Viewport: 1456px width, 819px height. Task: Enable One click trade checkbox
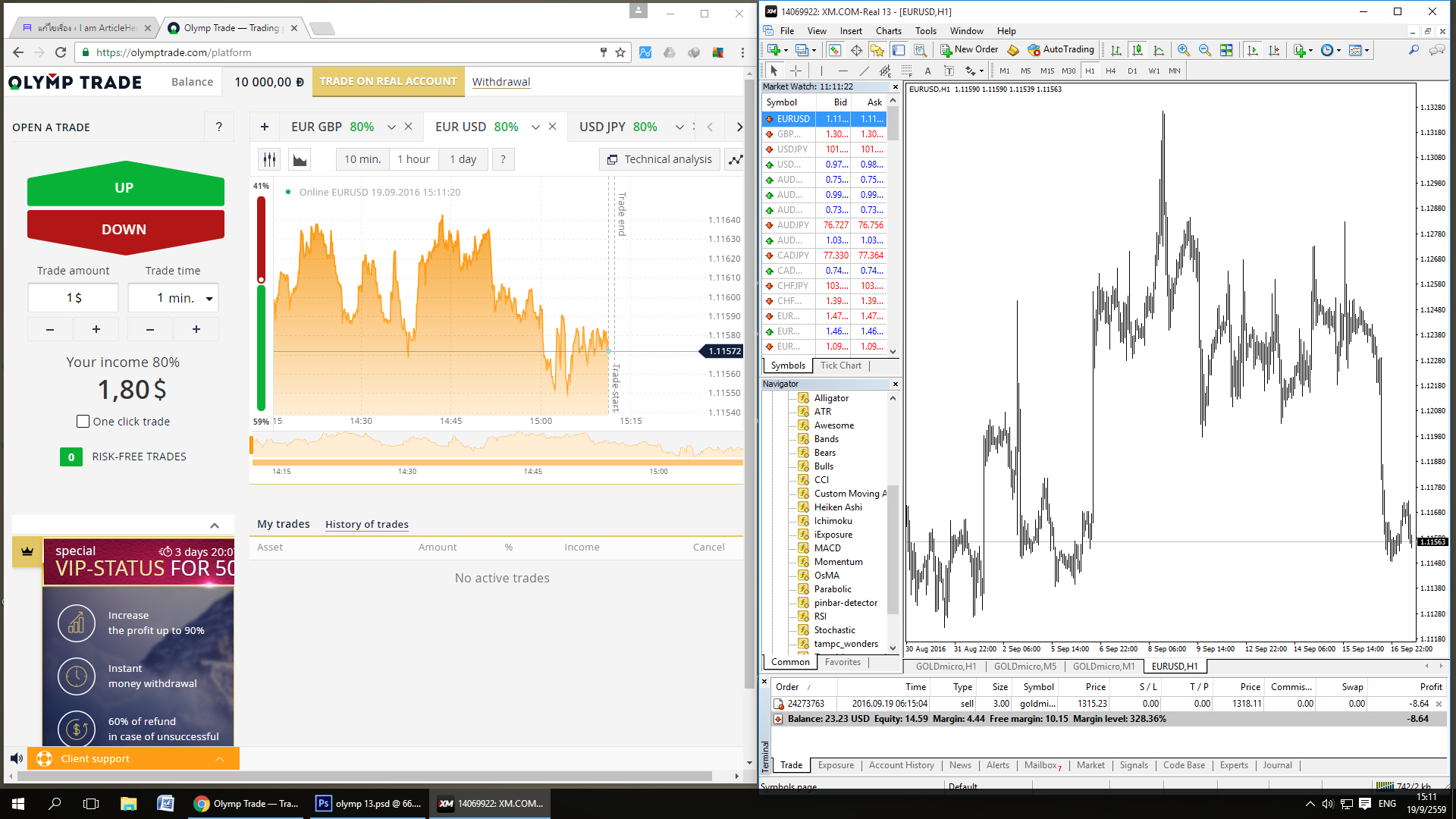pyautogui.click(x=83, y=422)
